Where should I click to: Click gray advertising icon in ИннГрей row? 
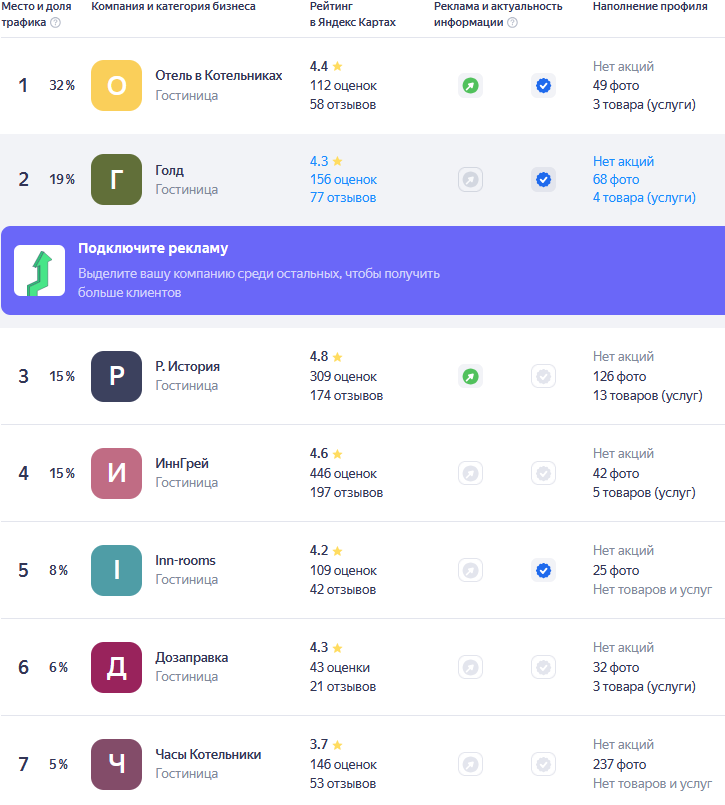(x=470, y=473)
